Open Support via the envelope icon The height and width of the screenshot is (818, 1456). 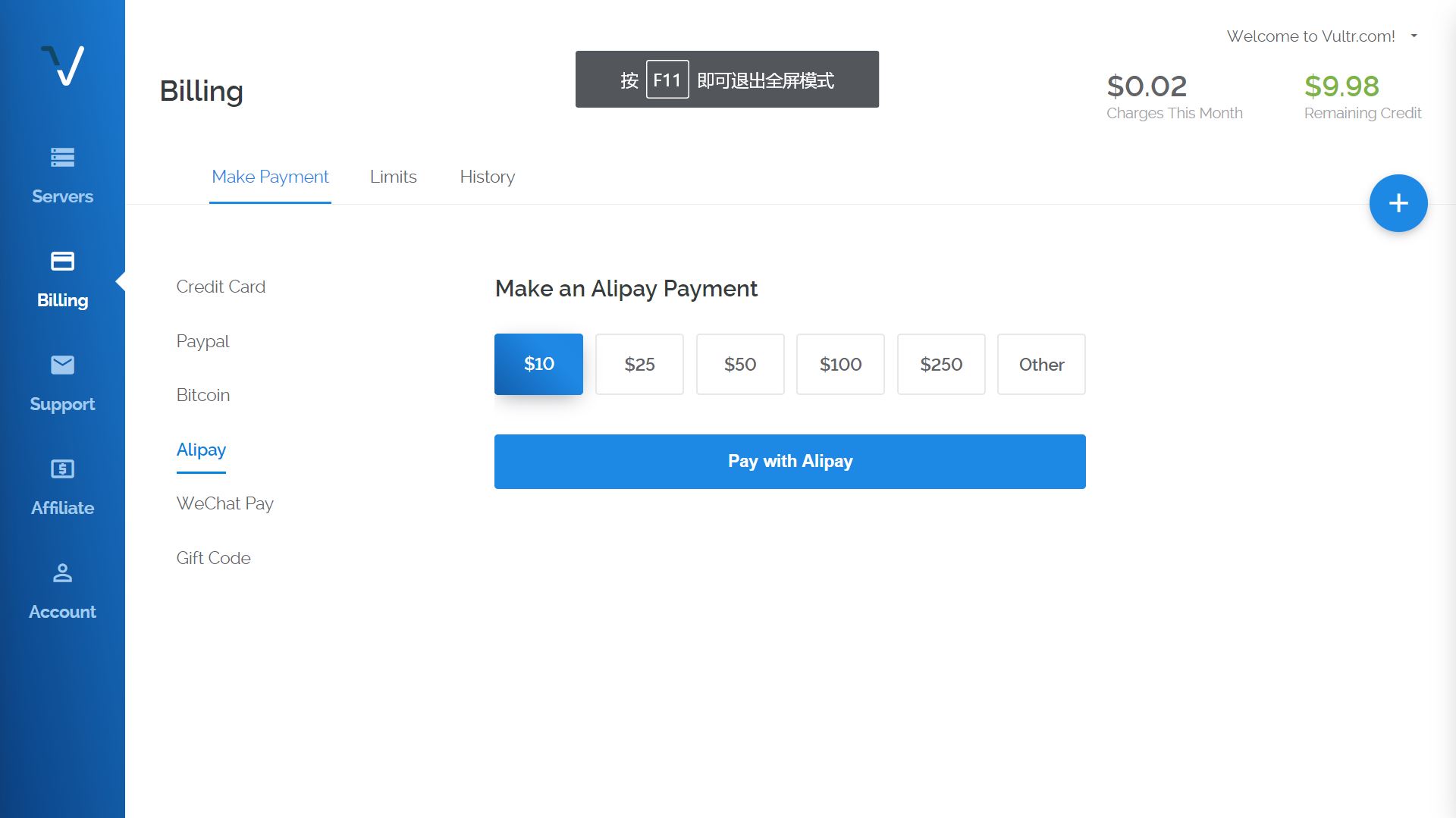[62, 365]
